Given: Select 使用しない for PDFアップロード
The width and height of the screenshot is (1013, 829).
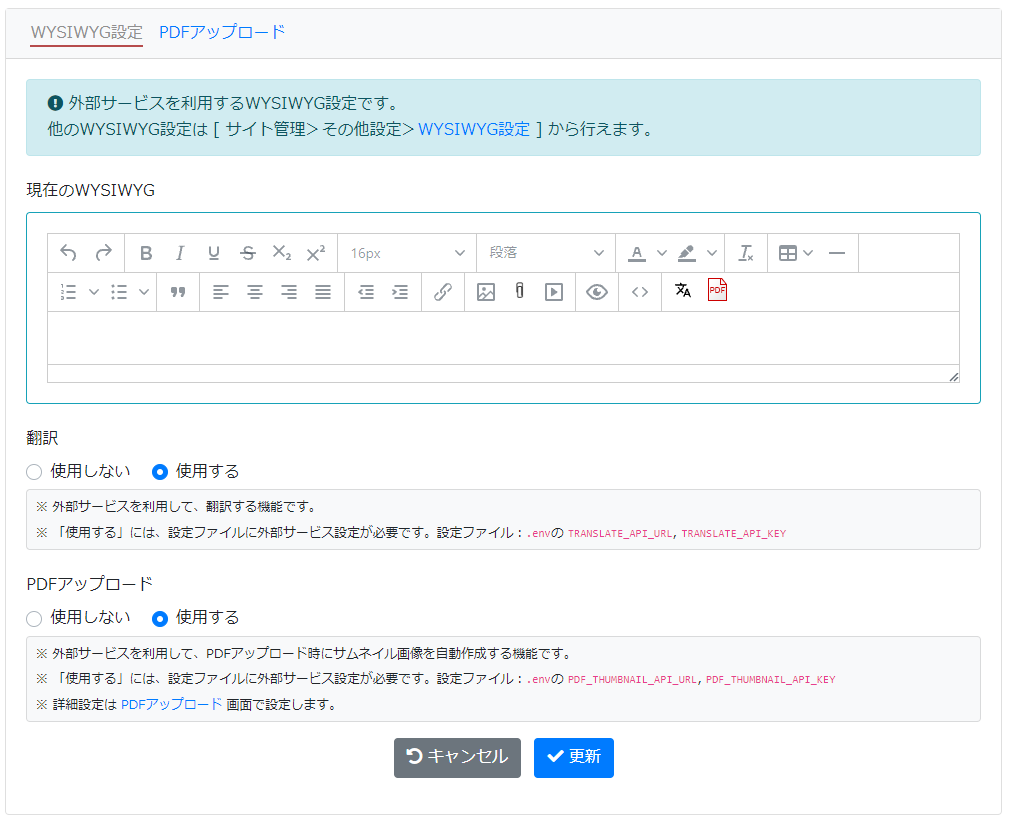Looking at the screenshot, I should tap(33, 618).
